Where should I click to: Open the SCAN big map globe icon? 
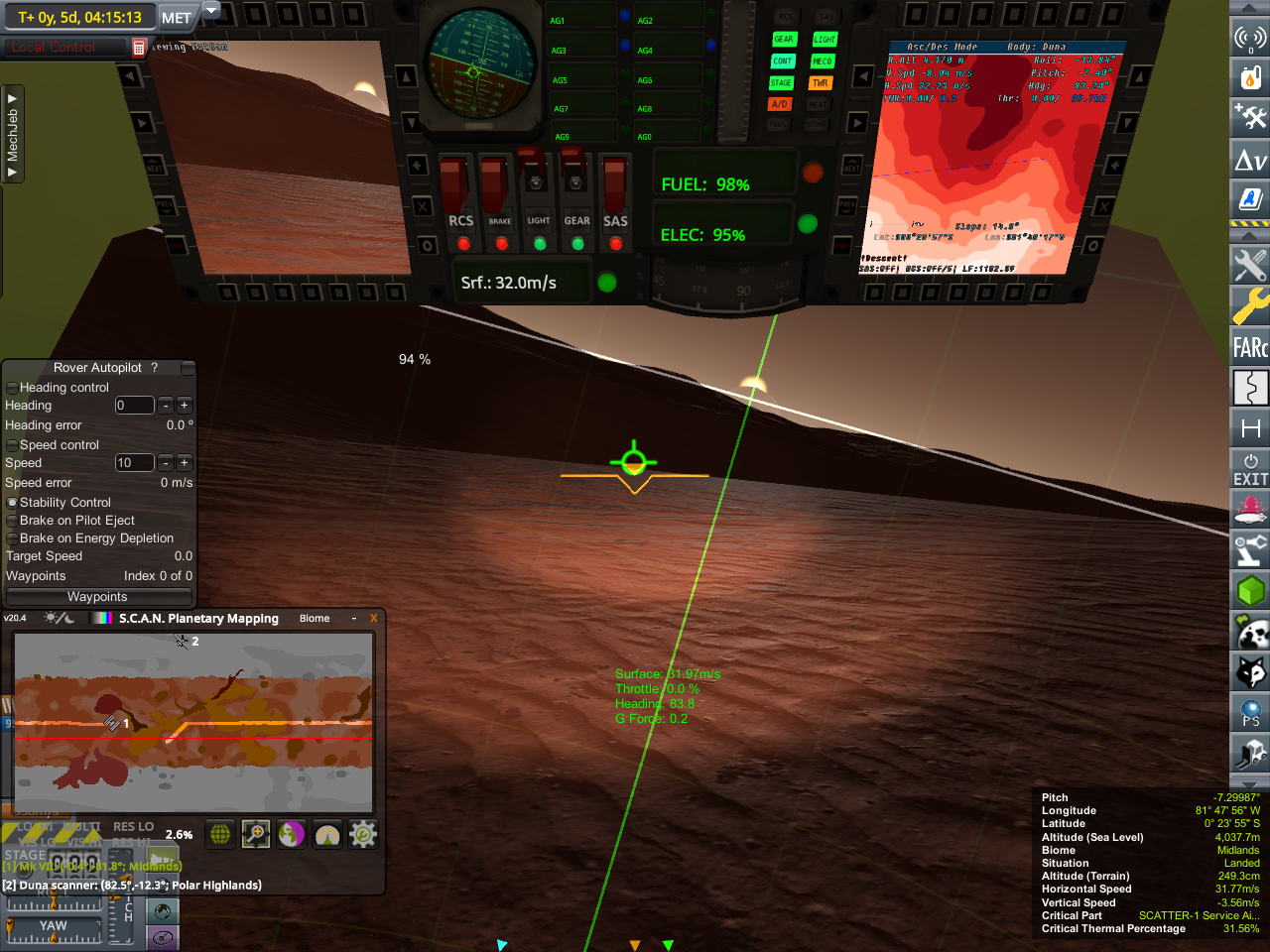(x=220, y=835)
